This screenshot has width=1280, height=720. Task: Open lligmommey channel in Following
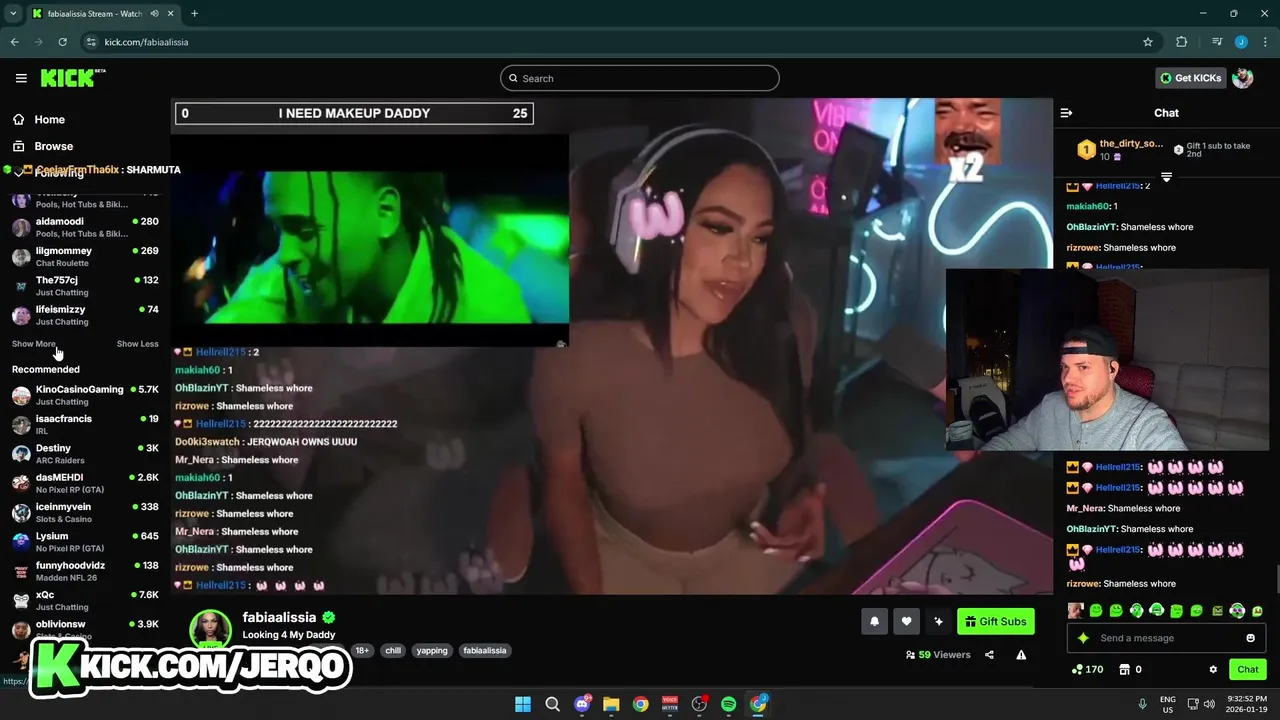[x=85, y=256]
